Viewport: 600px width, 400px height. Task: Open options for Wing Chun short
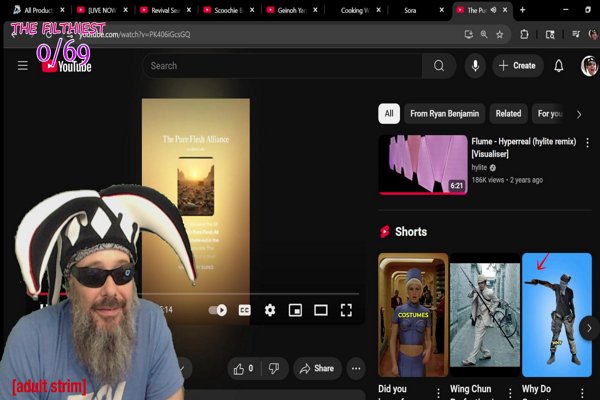(x=510, y=392)
